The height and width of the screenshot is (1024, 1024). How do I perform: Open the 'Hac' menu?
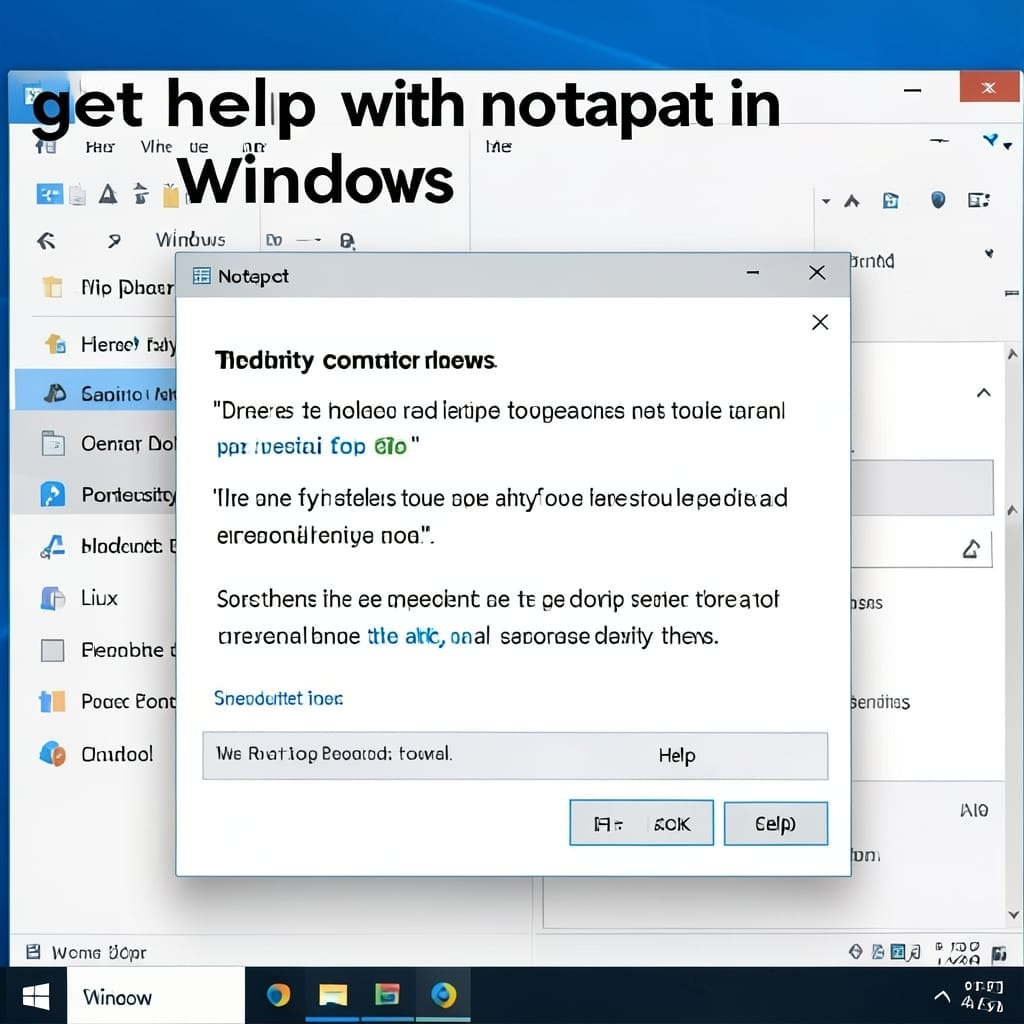[100, 147]
